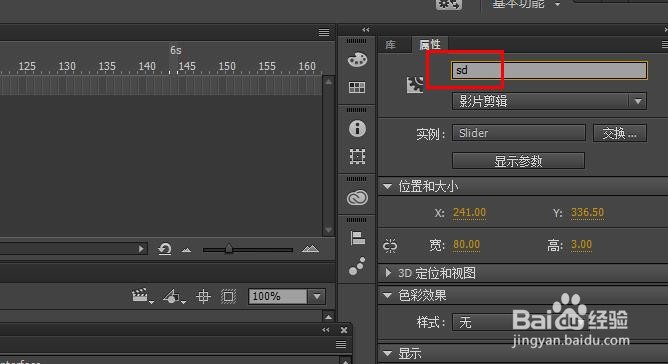Zoom out timeline with small mountain icon

[x=187, y=250]
